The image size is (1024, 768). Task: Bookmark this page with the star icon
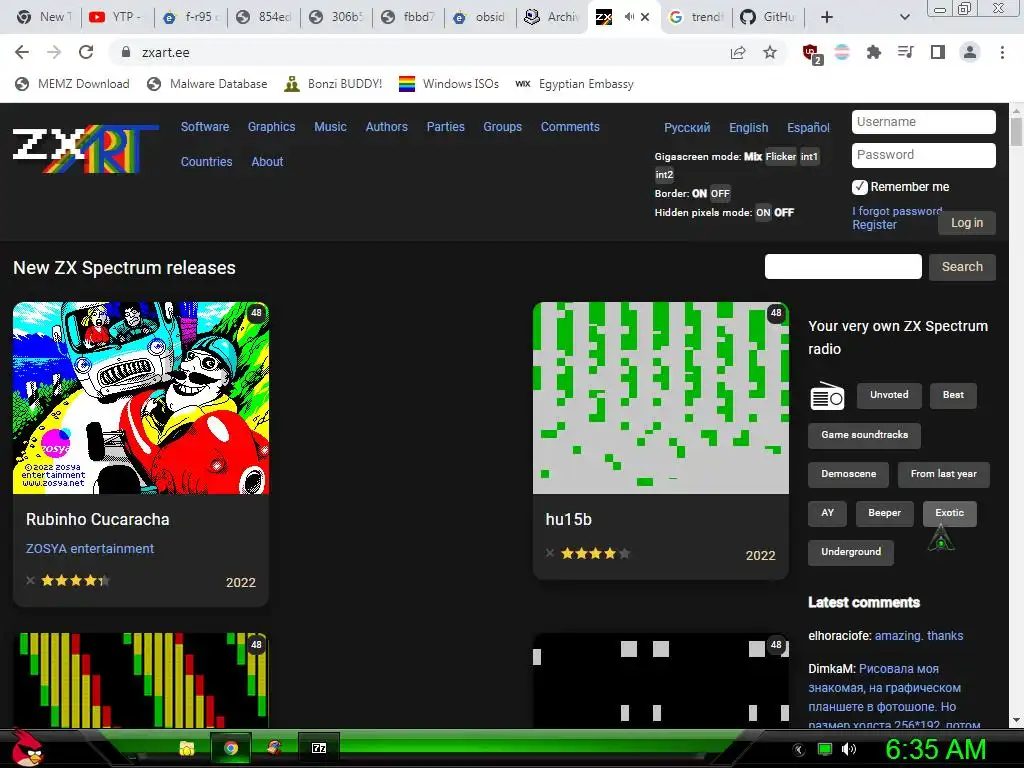pos(770,52)
